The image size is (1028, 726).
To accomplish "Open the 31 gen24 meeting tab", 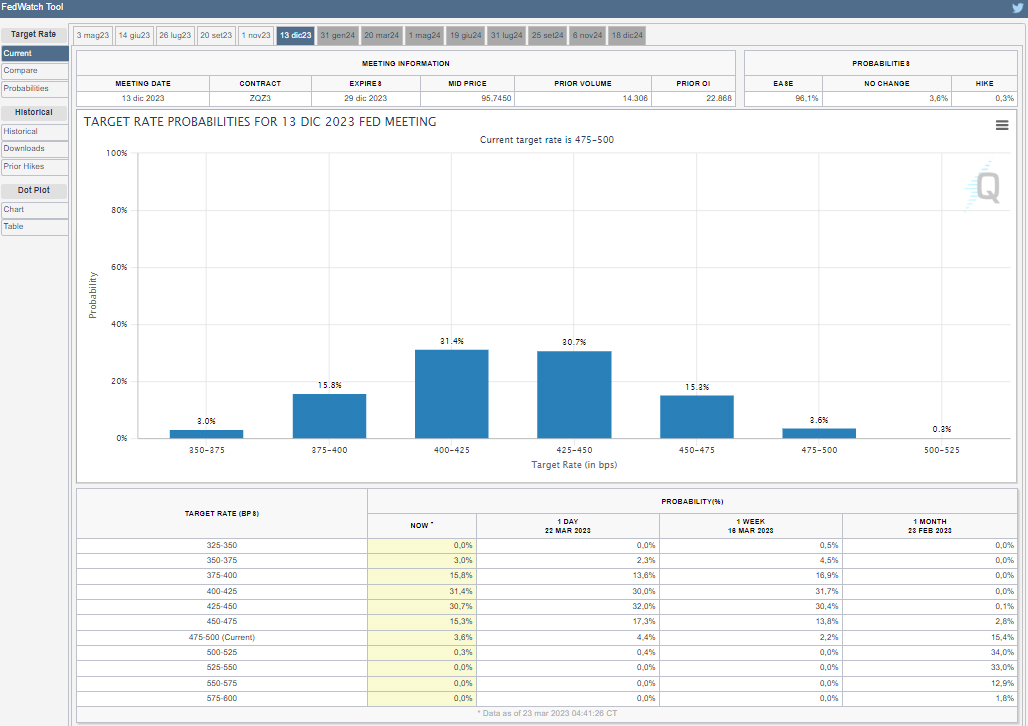I will coord(337,35).
